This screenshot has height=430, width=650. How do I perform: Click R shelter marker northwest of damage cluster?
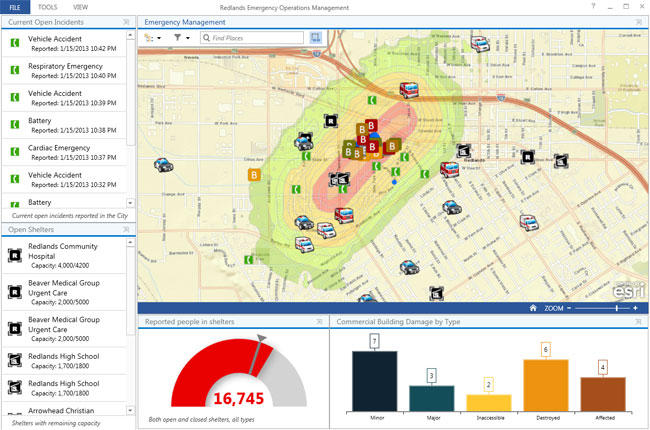(x=330, y=121)
